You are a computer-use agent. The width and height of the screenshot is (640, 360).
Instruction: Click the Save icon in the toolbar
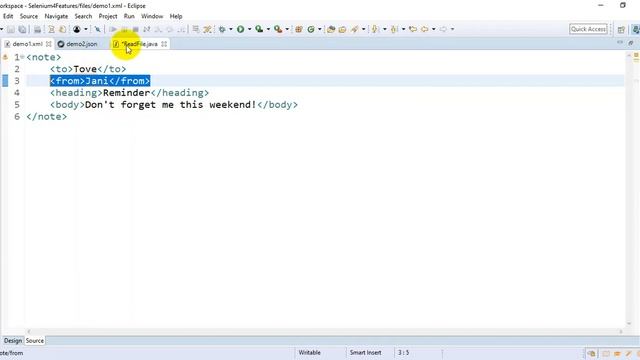point(11,29)
